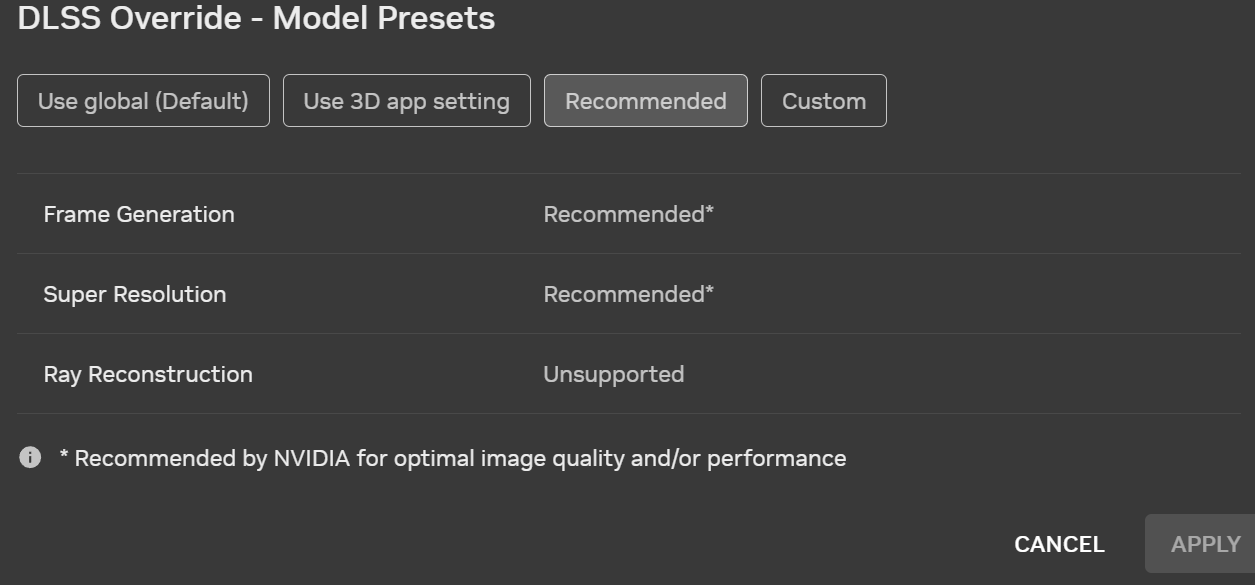Click the word NVIDIA in the footnote
The height and width of the screenshot is (585, 1255).
[311, 458]
